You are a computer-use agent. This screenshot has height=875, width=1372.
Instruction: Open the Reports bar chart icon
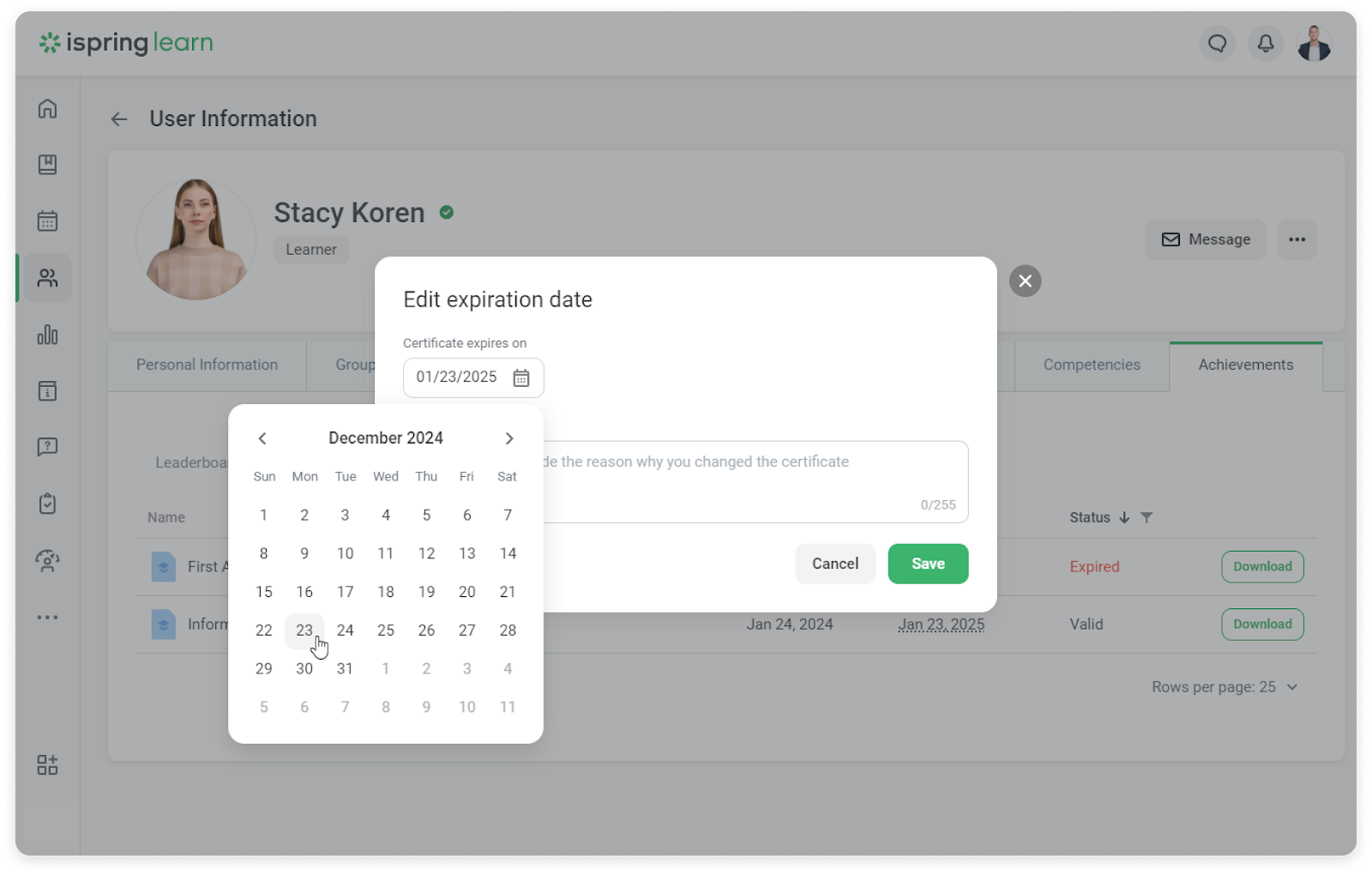(x=47, y=335)
